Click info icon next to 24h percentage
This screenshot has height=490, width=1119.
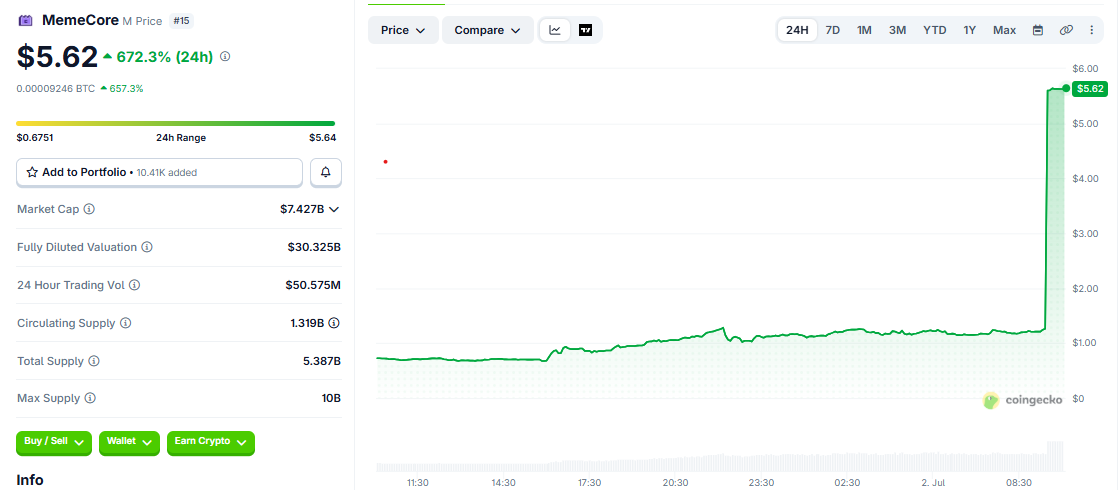pos(225,56)
